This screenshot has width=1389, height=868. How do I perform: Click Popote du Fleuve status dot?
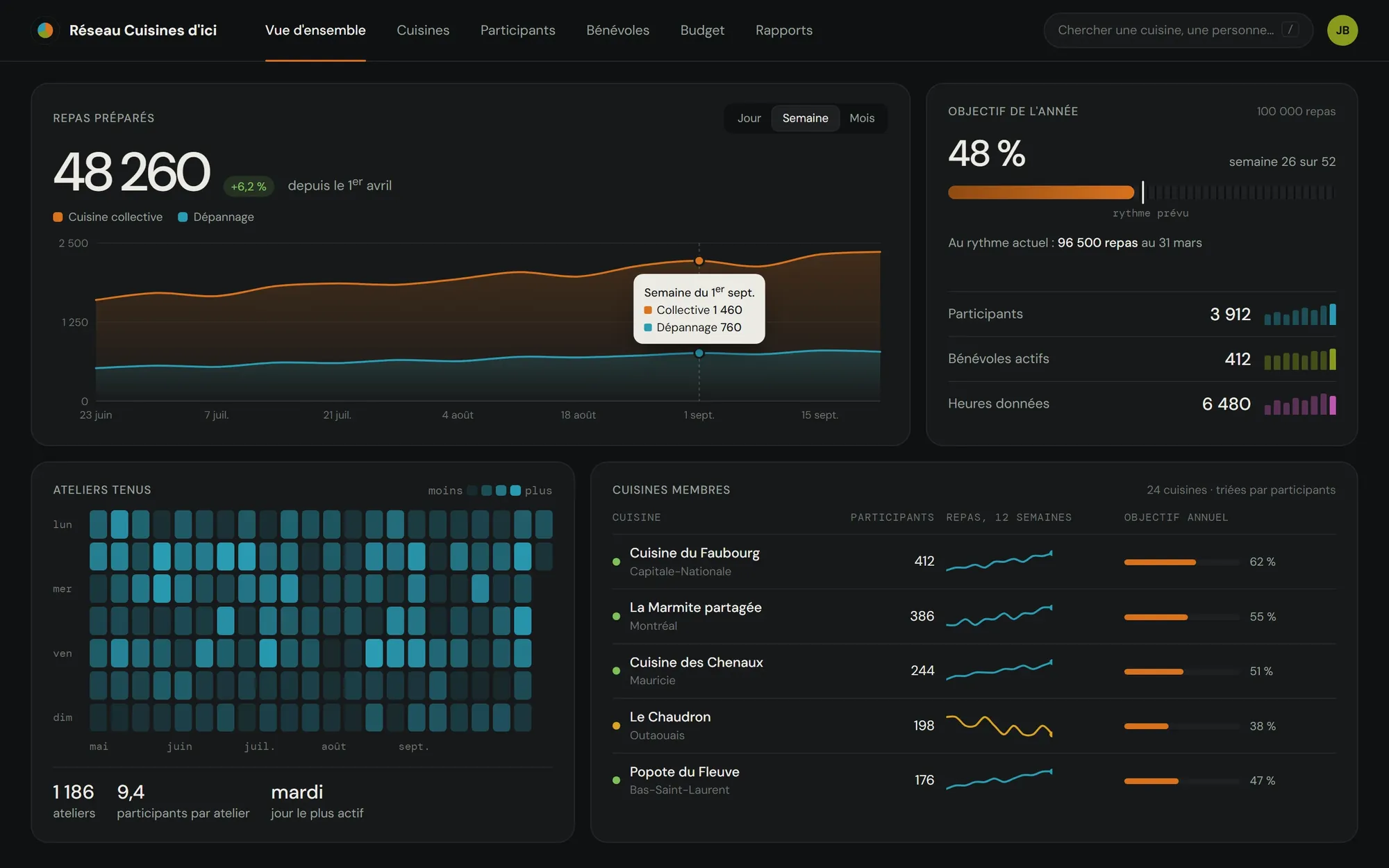pos(616,781)
